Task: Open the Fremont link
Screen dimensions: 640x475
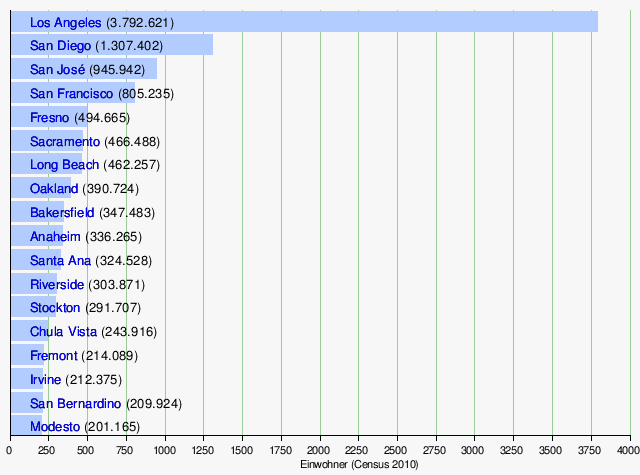Action: [53, 356]
